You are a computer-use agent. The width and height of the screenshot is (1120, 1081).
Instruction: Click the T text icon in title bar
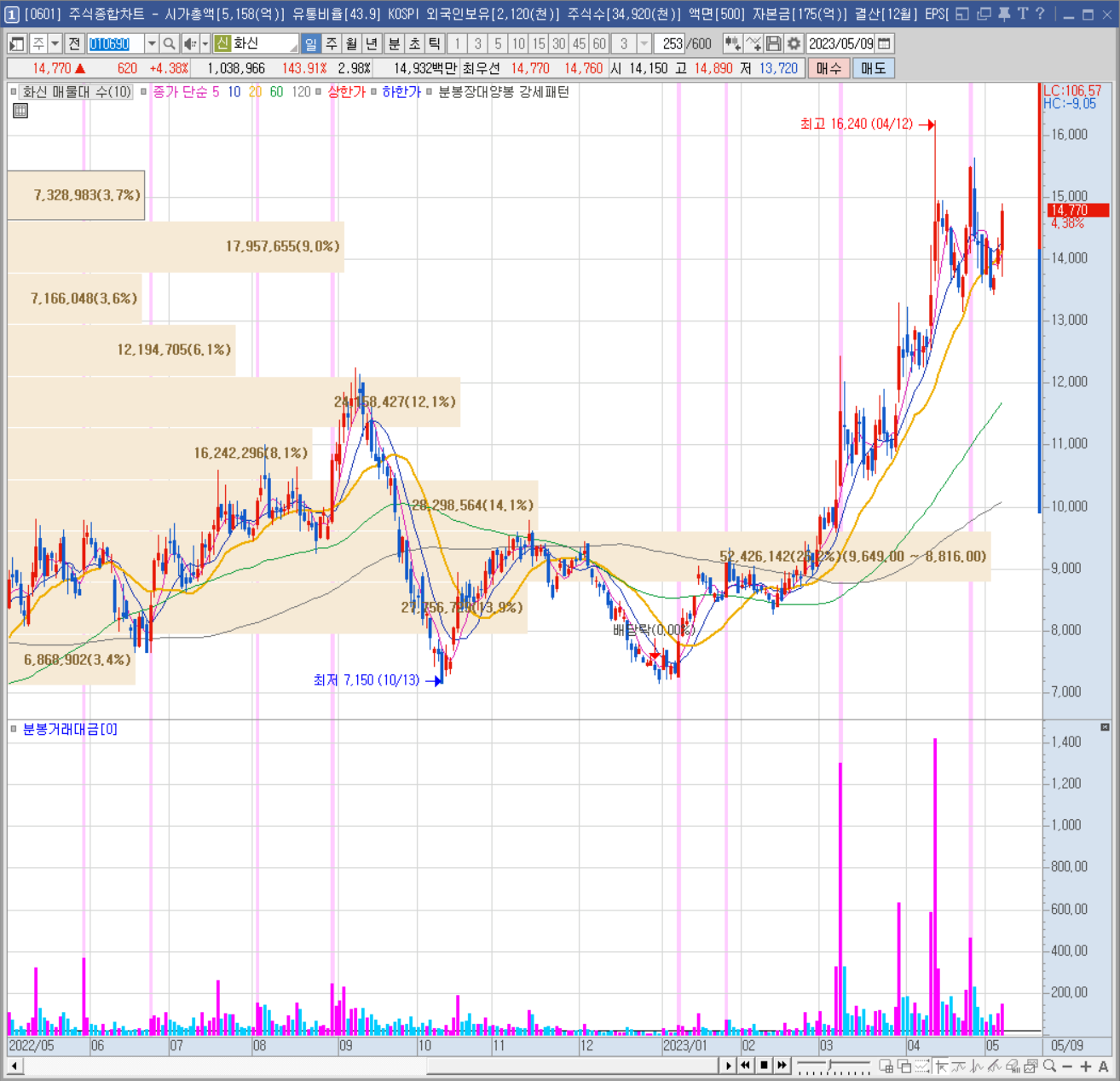tap(1023, 14)
